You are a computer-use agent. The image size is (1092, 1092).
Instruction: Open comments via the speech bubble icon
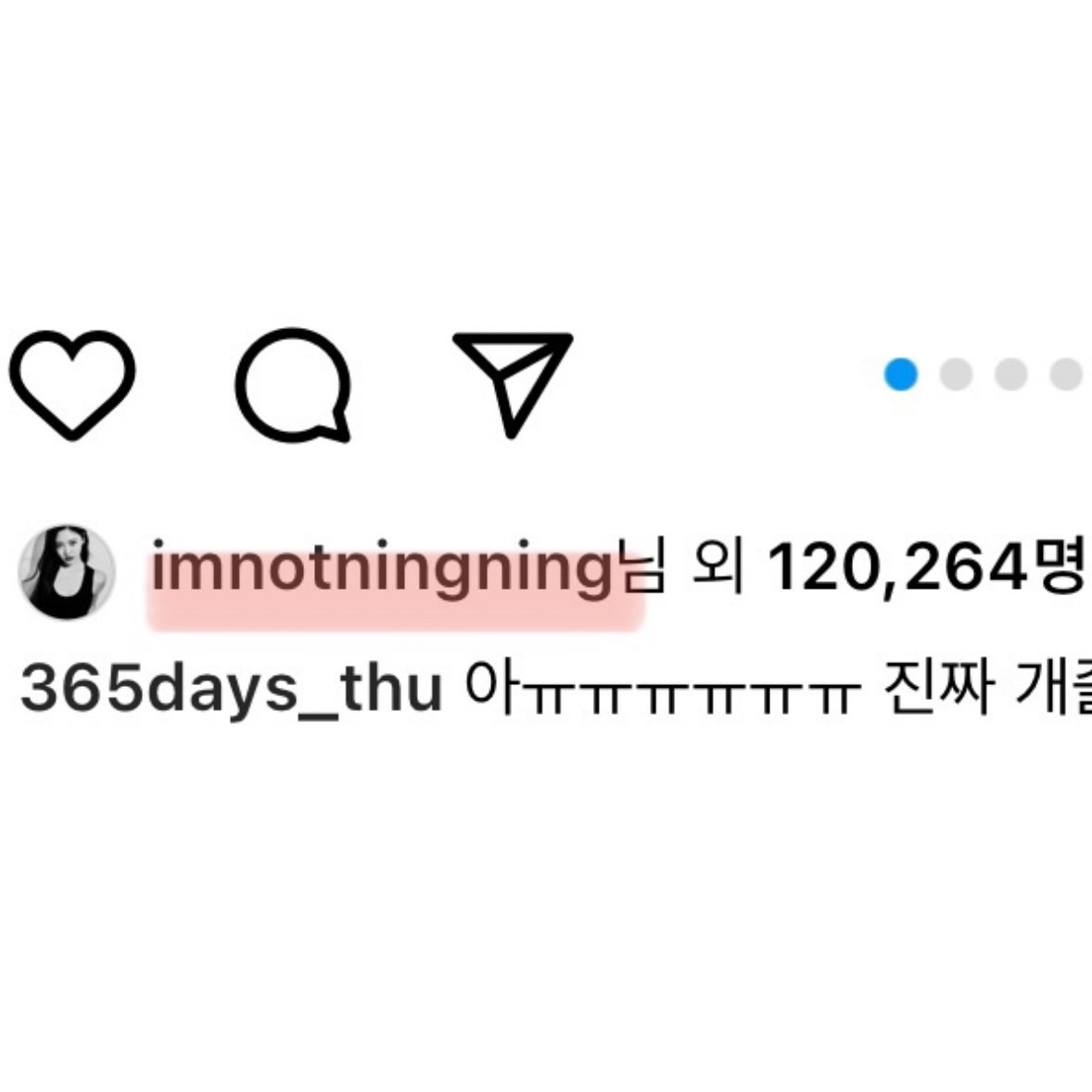click(x=293, y=385)
